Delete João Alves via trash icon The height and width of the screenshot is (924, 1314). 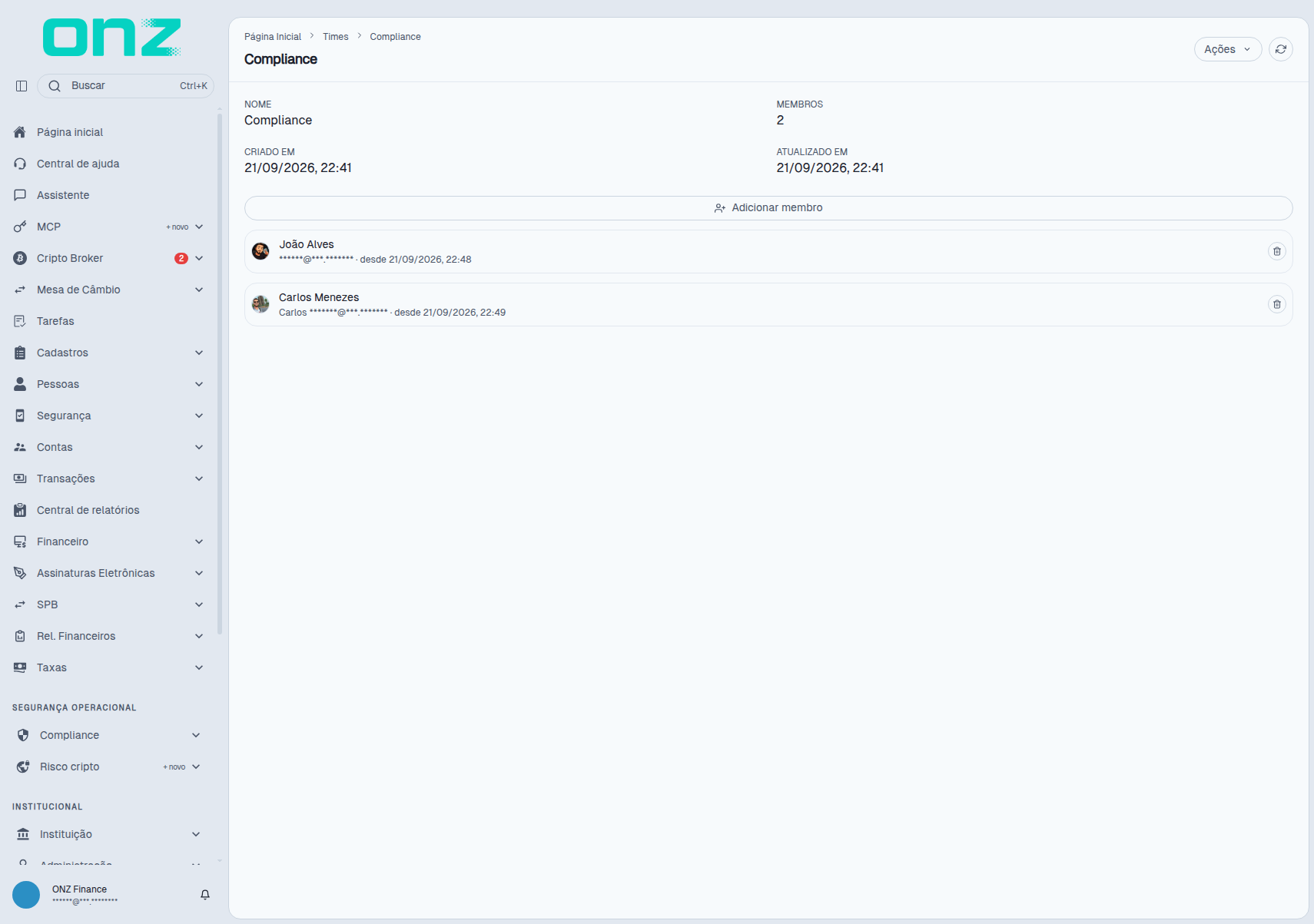1276,251
